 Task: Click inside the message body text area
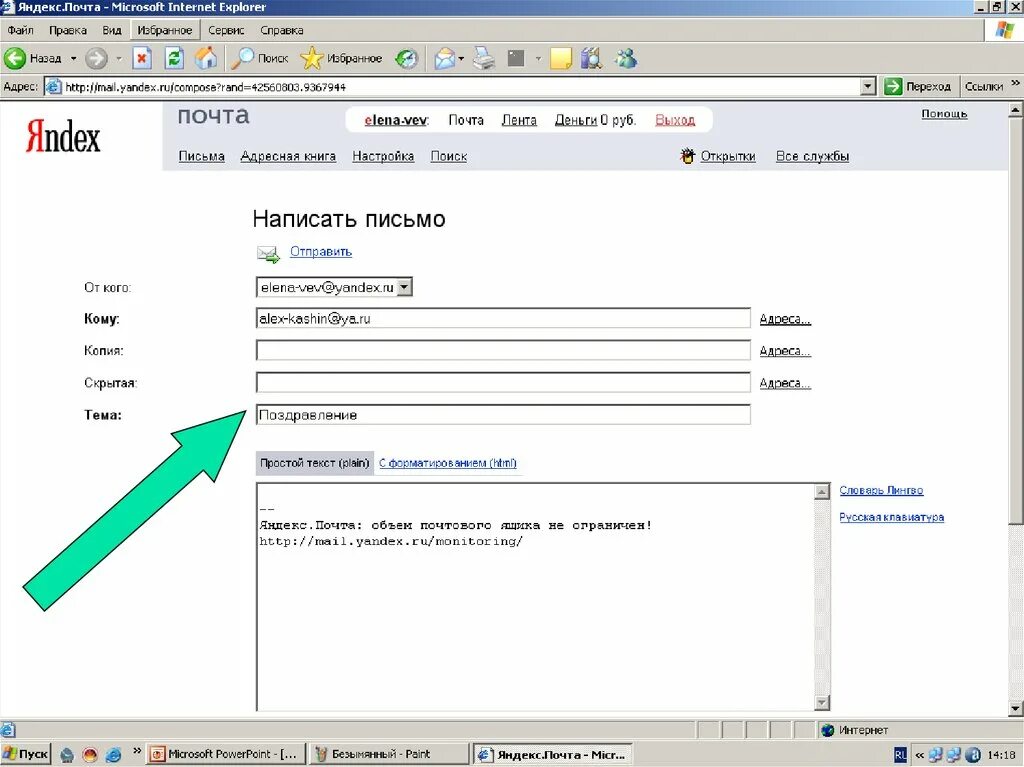pyautogui.click(x=536, y=596)
